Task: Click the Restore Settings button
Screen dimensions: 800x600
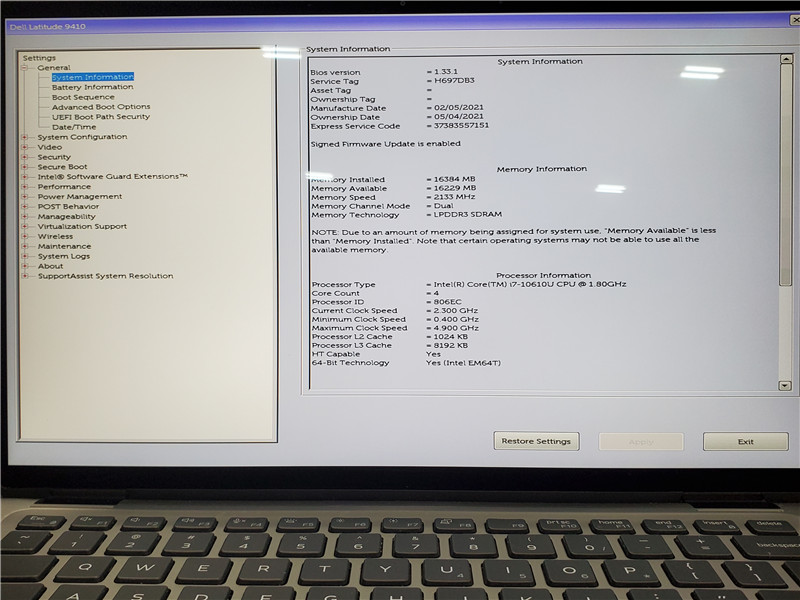Action: [536, 441]
